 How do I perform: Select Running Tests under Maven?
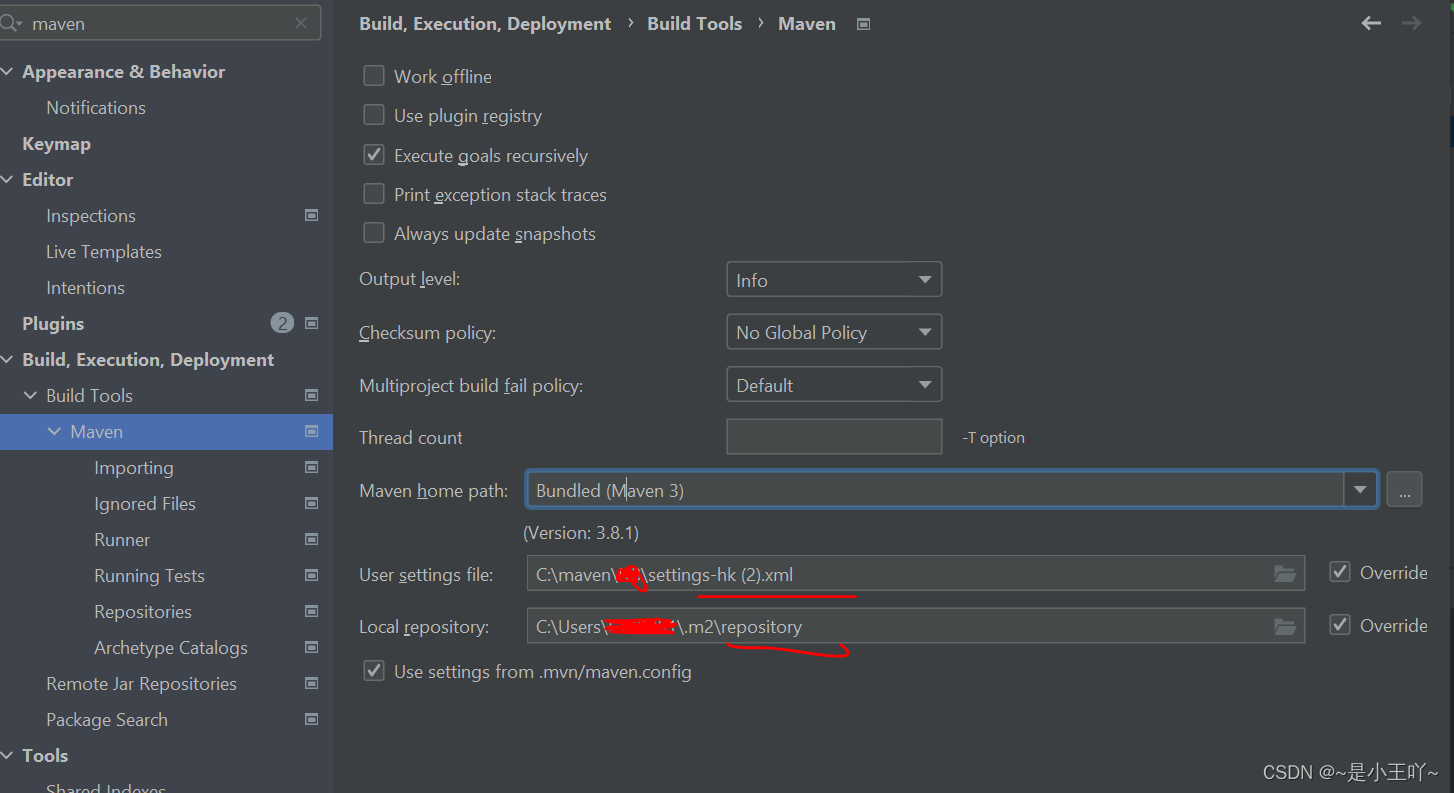click(x=149, y=575)
